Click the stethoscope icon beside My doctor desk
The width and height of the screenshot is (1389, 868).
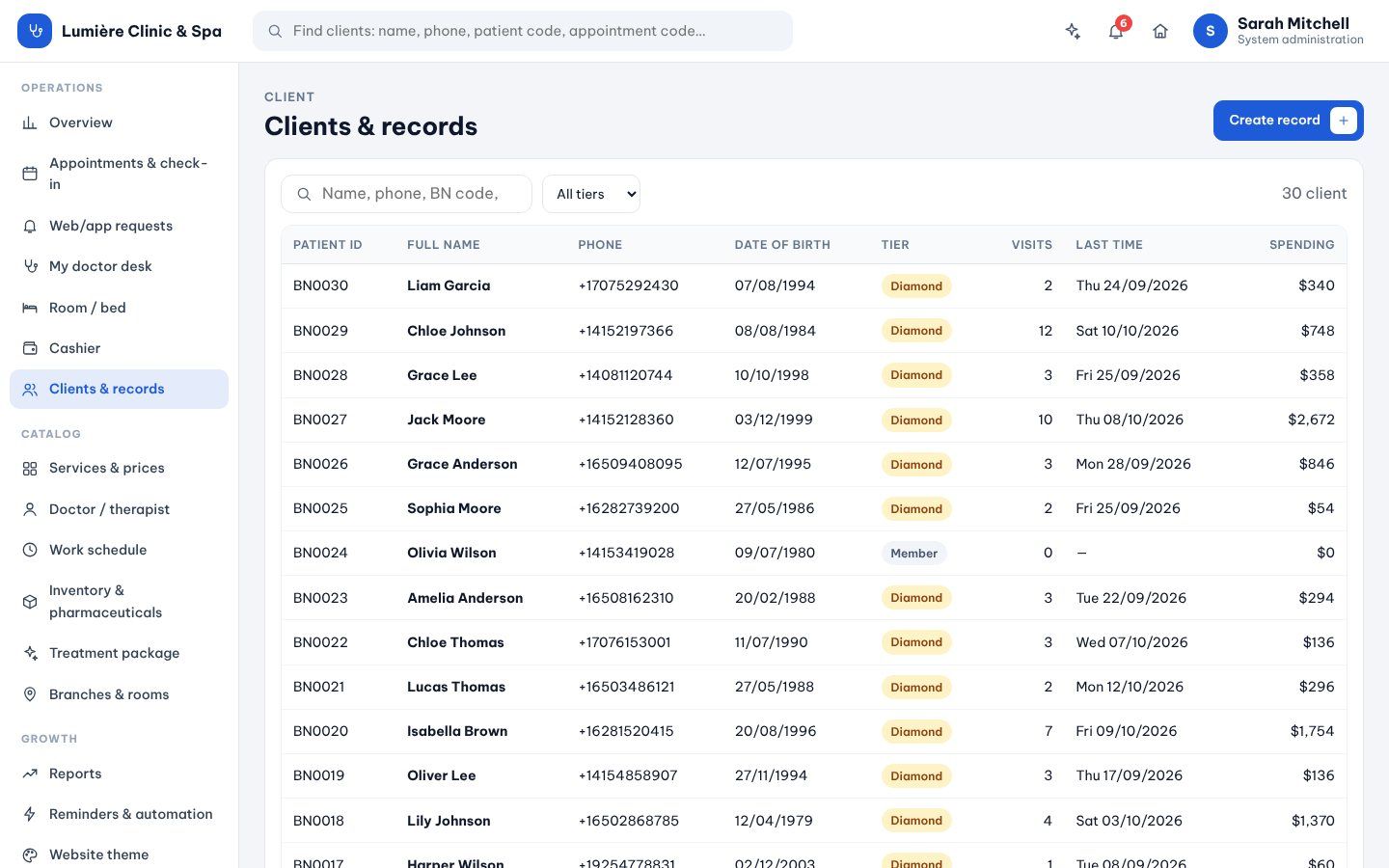click(x=30, y=266)
